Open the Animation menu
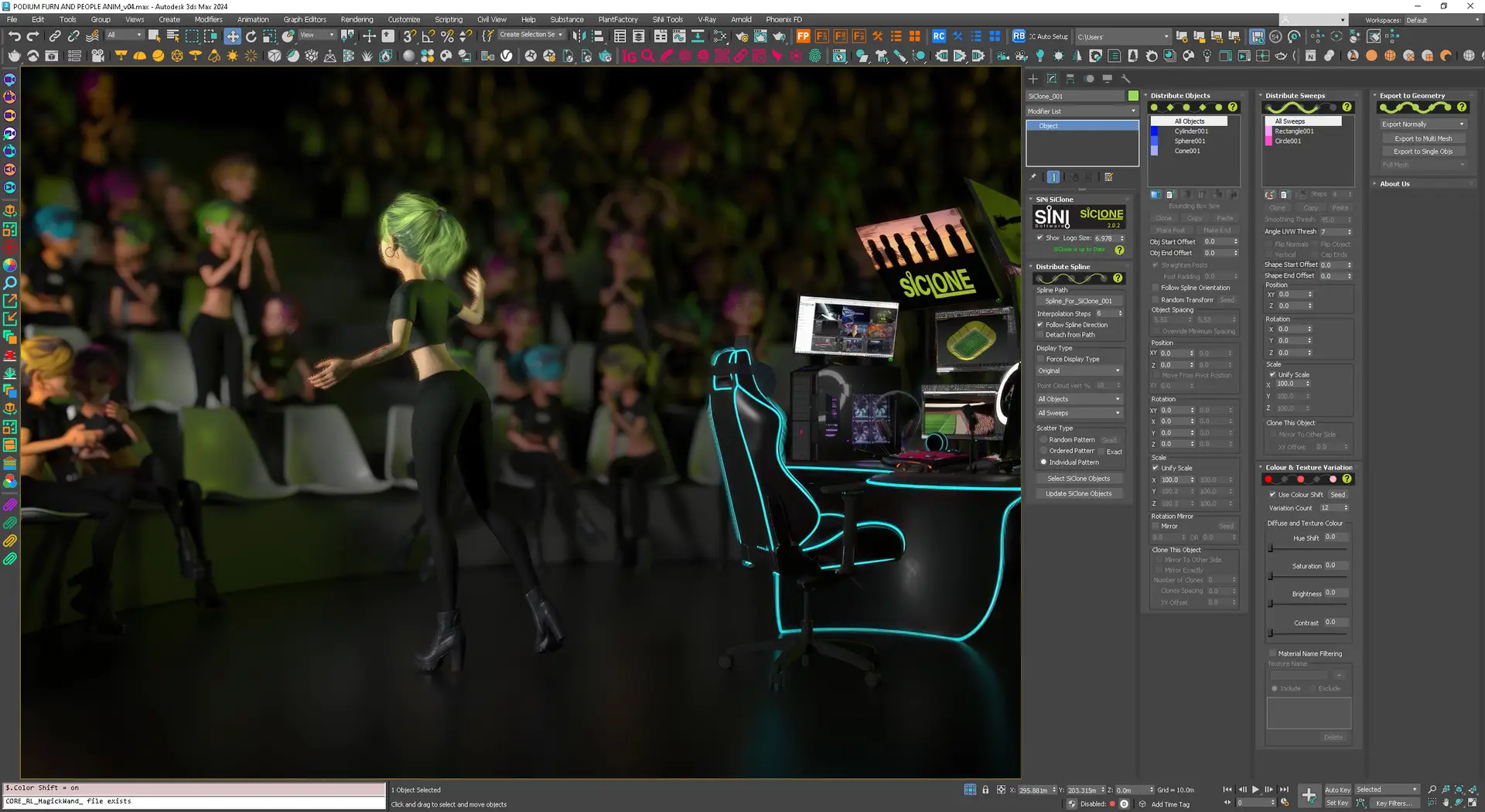 click(x=253, y=19)
